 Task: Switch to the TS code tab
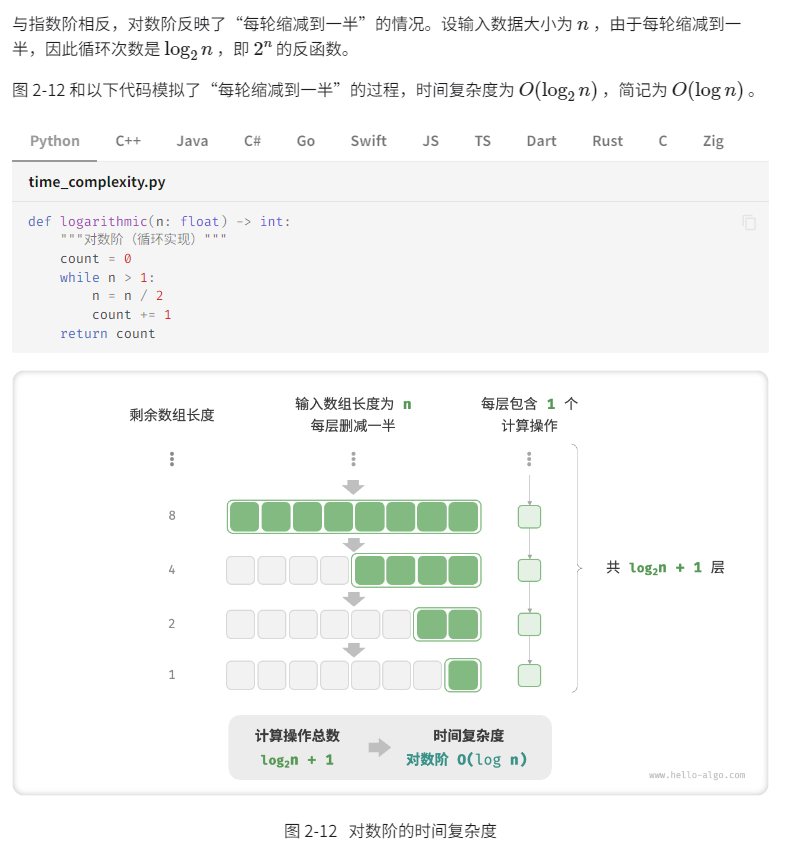coord(482,141)
